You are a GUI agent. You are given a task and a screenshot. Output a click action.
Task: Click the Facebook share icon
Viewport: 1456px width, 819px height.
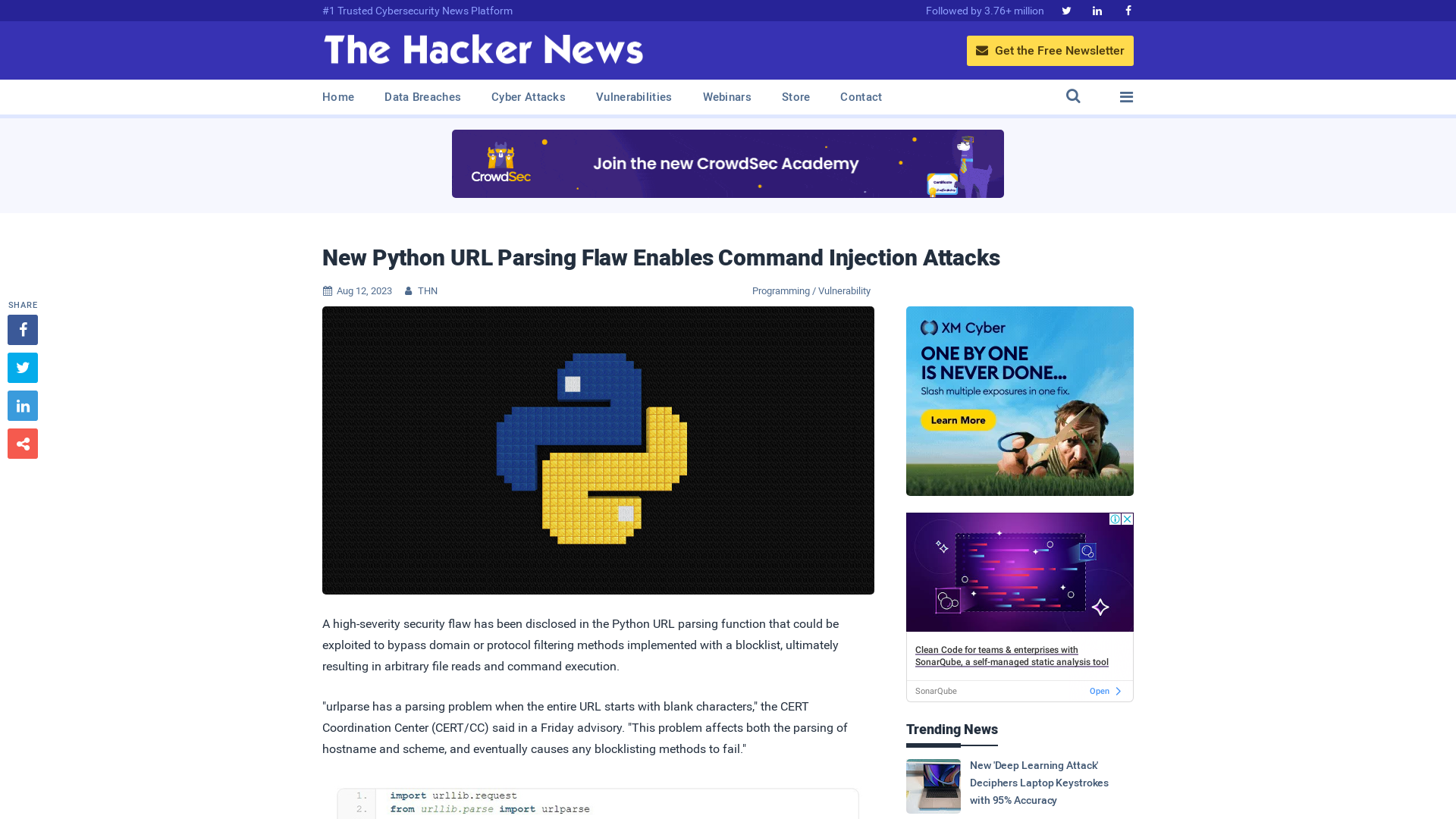(x=22, y=329)
